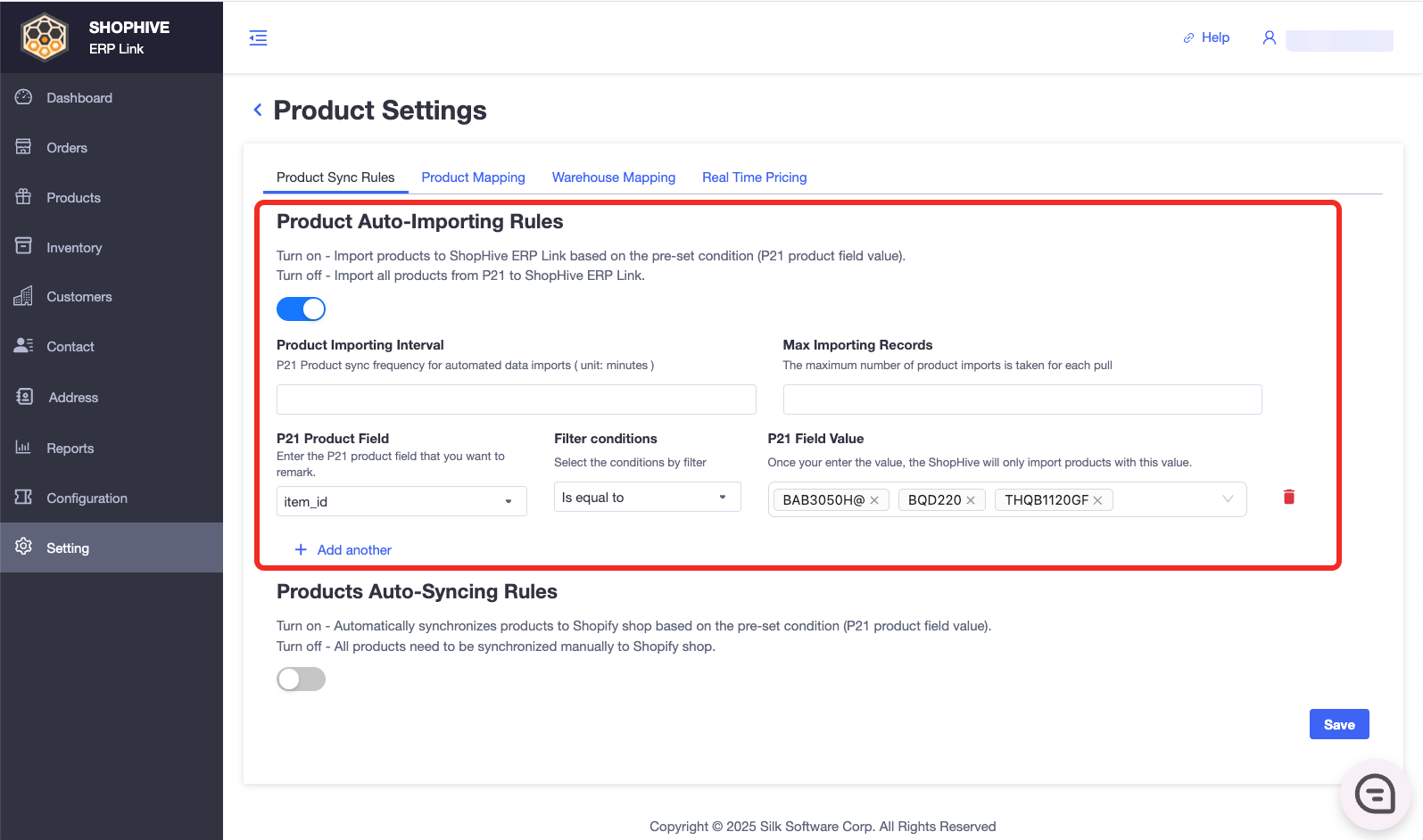
Task: Click the Setting gear icon
Action: (24, 547)
